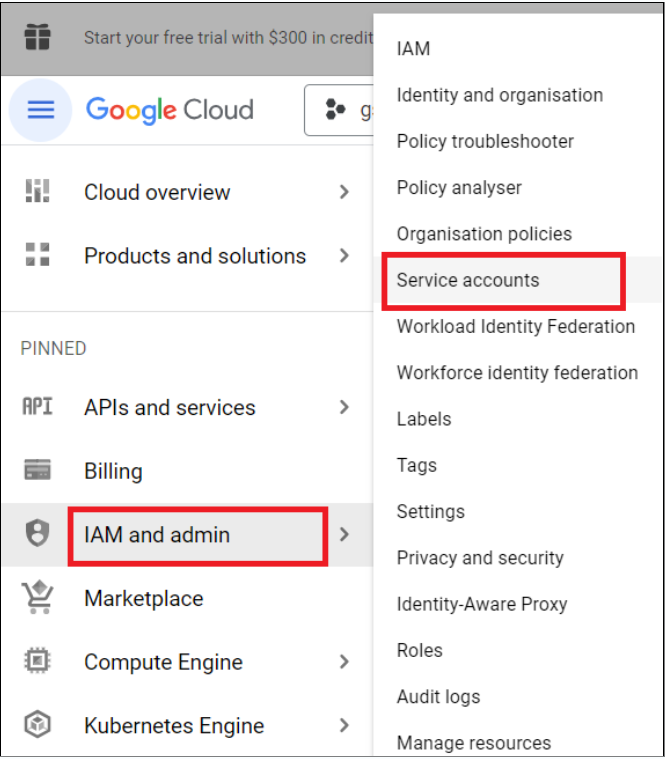Click the Google Cloud logo
This screenshot has width=665, height=759.
tap(169, 110)
